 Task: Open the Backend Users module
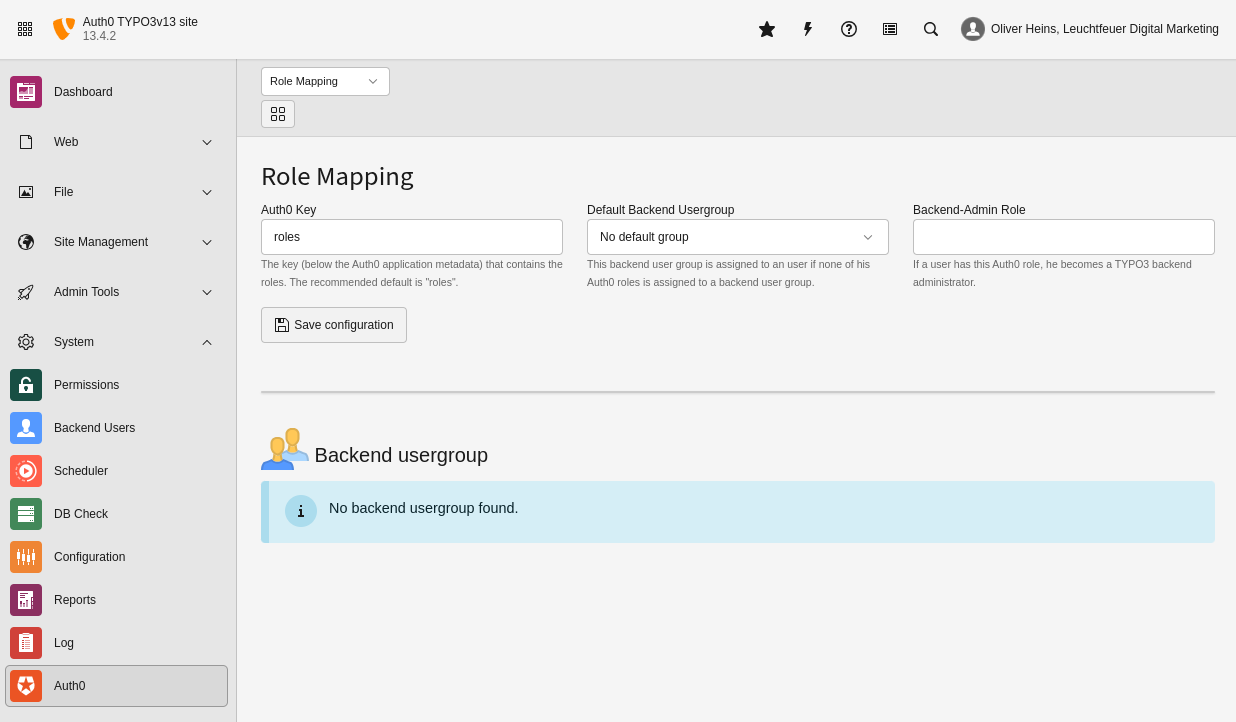point(116,428)
